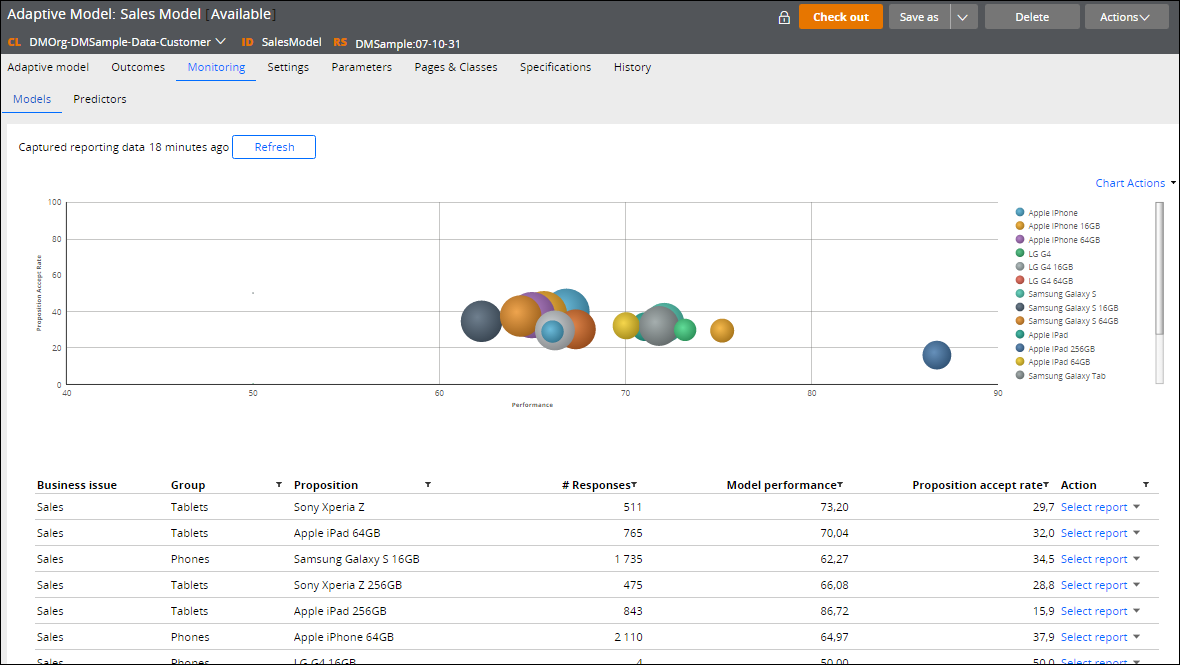Image resolution: width=1180 pixels, height=665 pixels.
Task: Click the blue Apple iPhone legend dot
Action: 1019,212
